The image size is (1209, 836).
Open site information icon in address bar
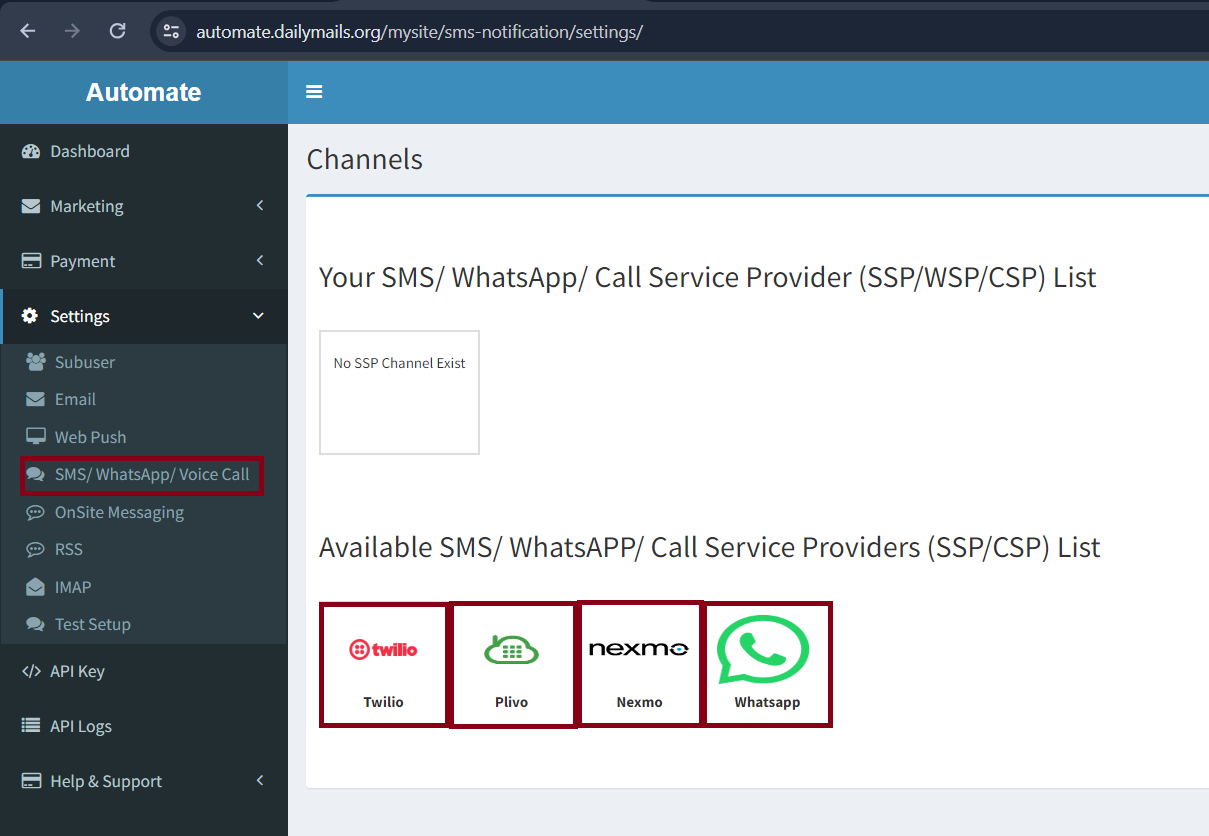point(172,31)
